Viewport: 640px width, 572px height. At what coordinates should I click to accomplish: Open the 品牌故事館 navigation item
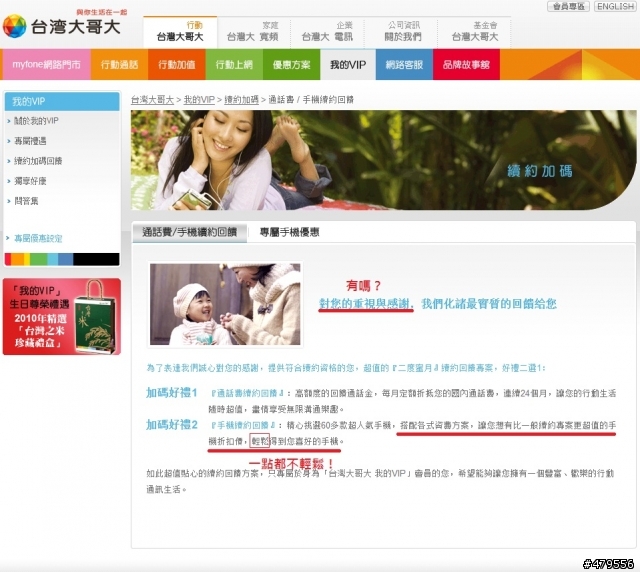466,65
